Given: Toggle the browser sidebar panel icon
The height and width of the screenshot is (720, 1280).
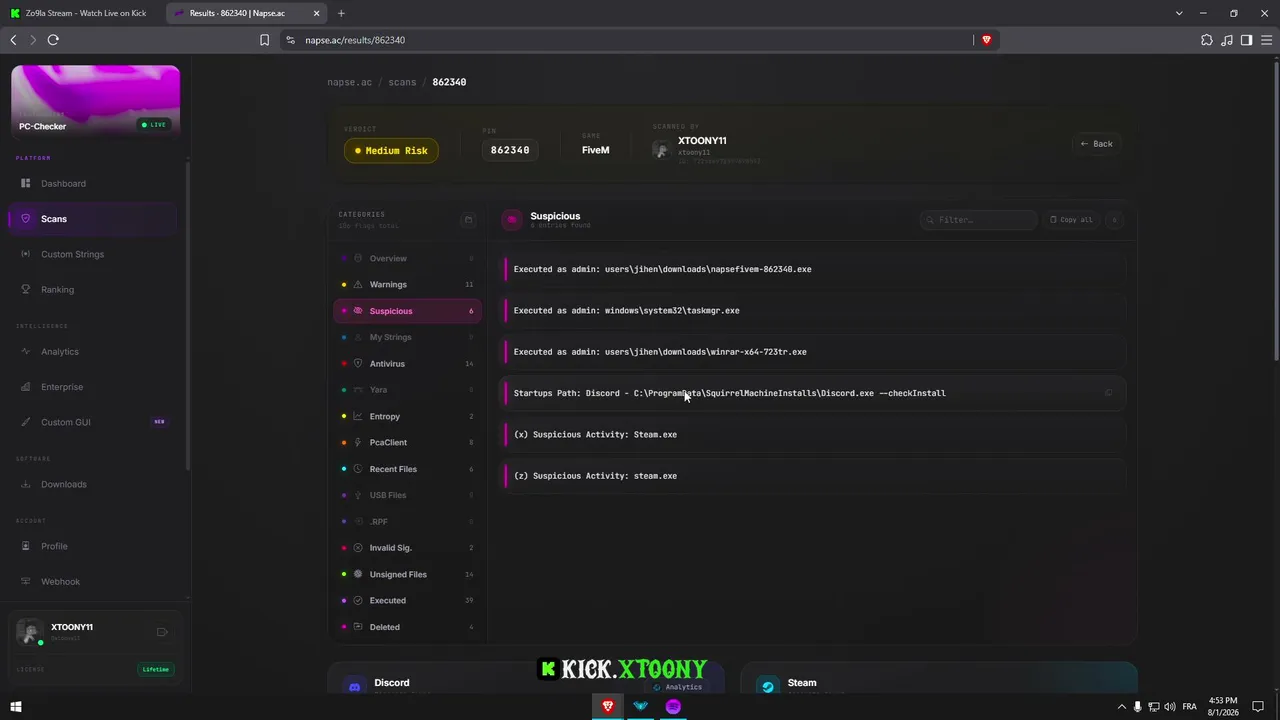Looking at the screenshot, I should click(1247, 40).
